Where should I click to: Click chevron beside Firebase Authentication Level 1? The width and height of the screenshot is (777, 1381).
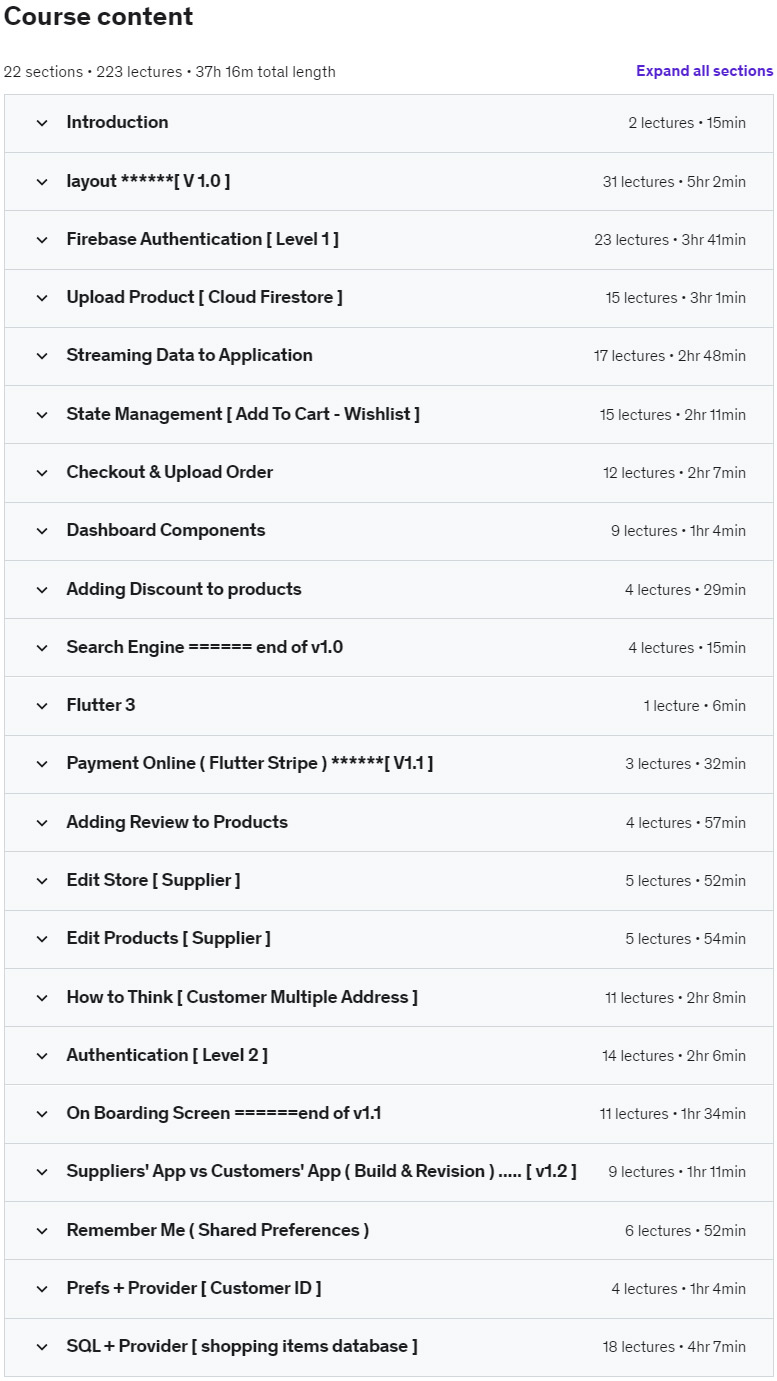point(42,240)
